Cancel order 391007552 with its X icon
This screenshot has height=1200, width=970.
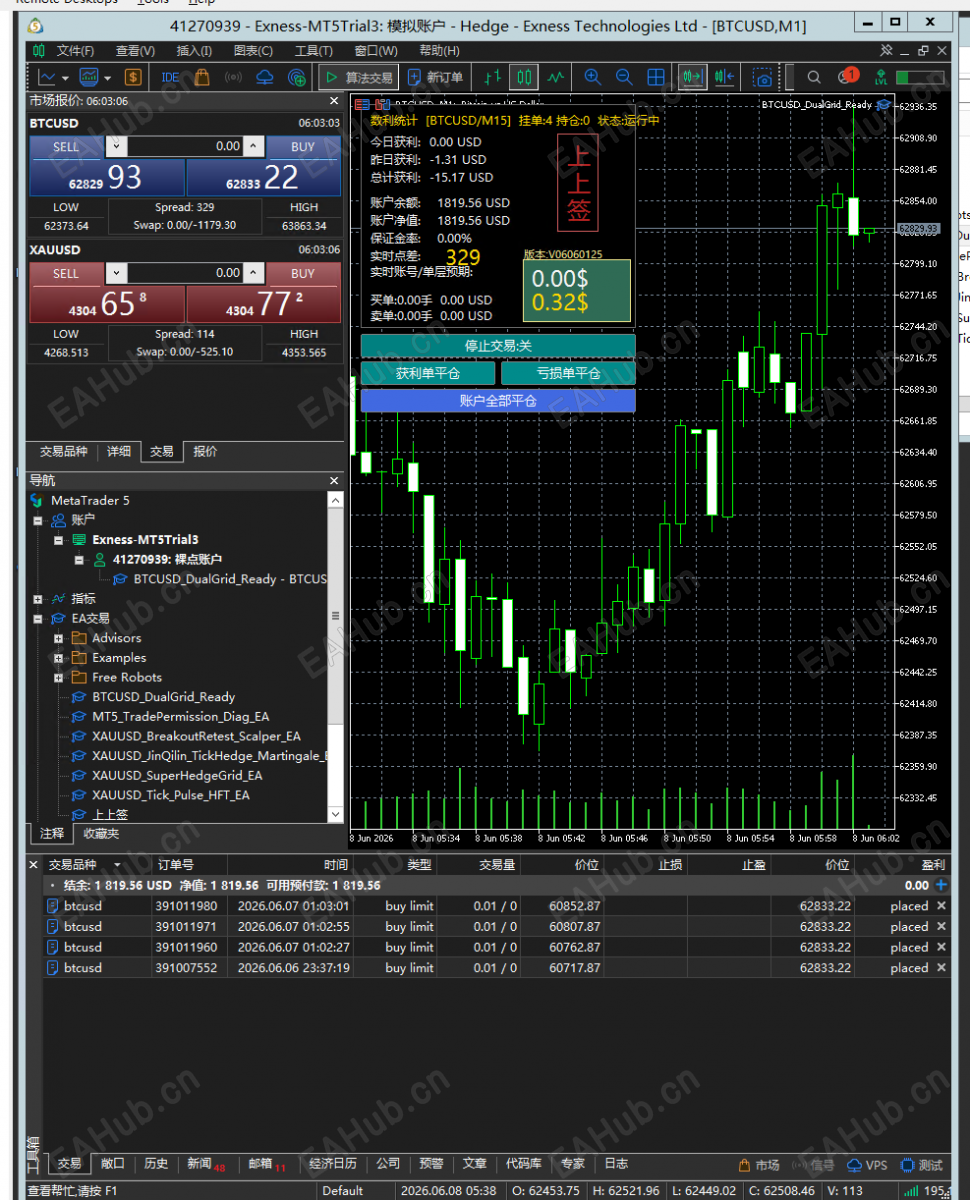(x=940, y=968)
